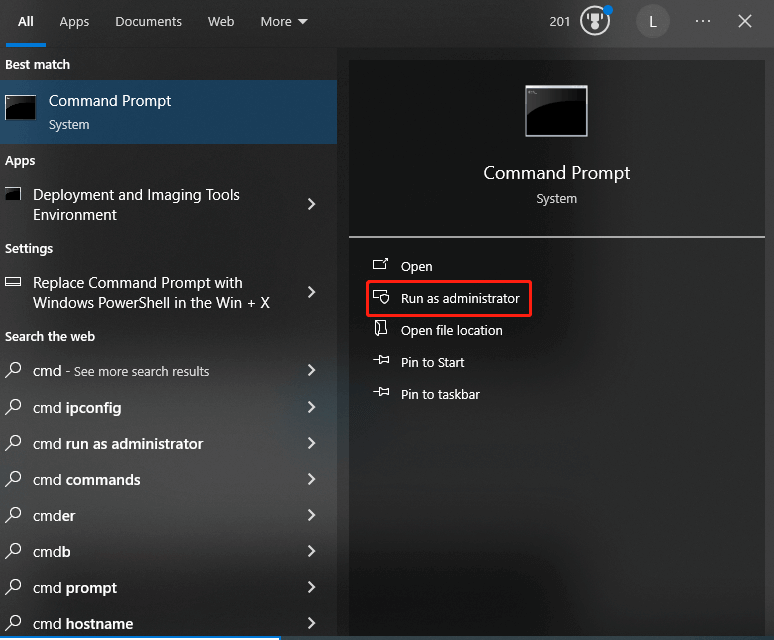Expand the Replace Command Prompt setting arrow
Screen dimensions: 774x640
point(311,292)
